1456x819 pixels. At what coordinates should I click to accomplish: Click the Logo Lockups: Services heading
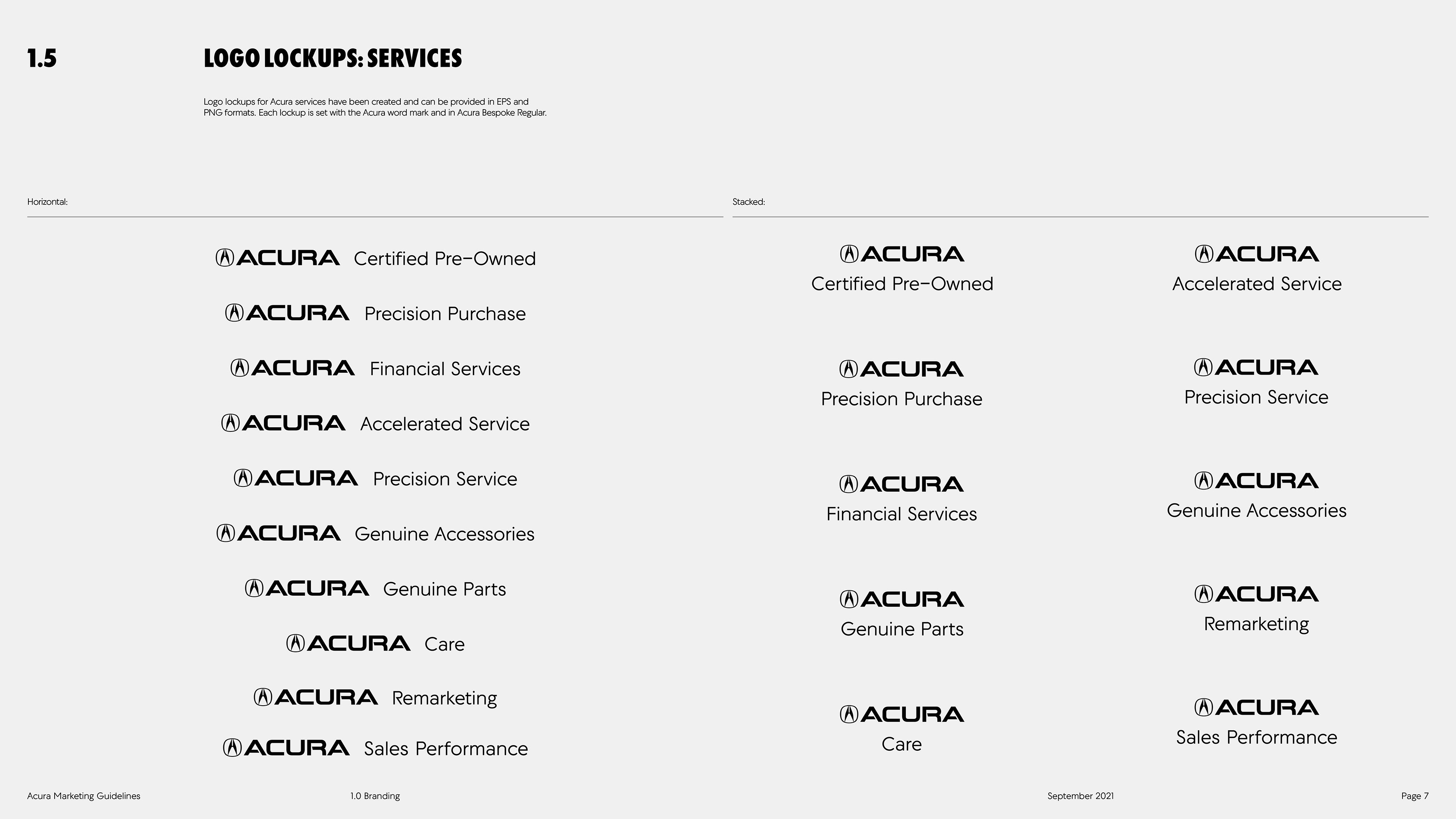click(x=333, y=59)
